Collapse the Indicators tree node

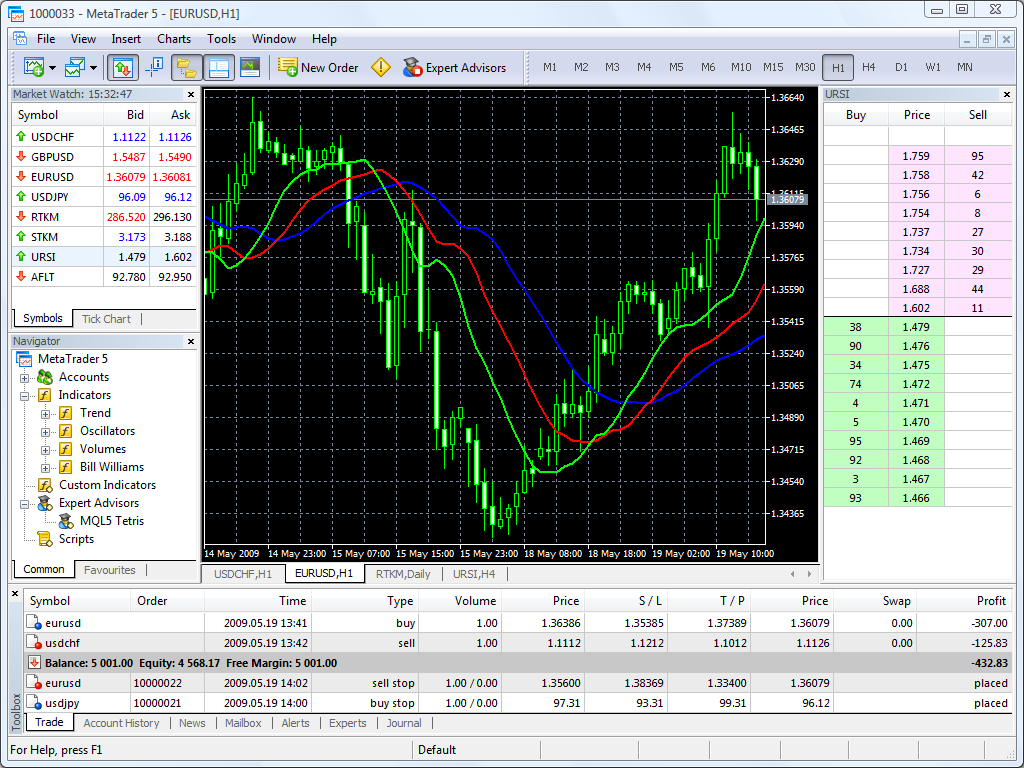point(22,395)
